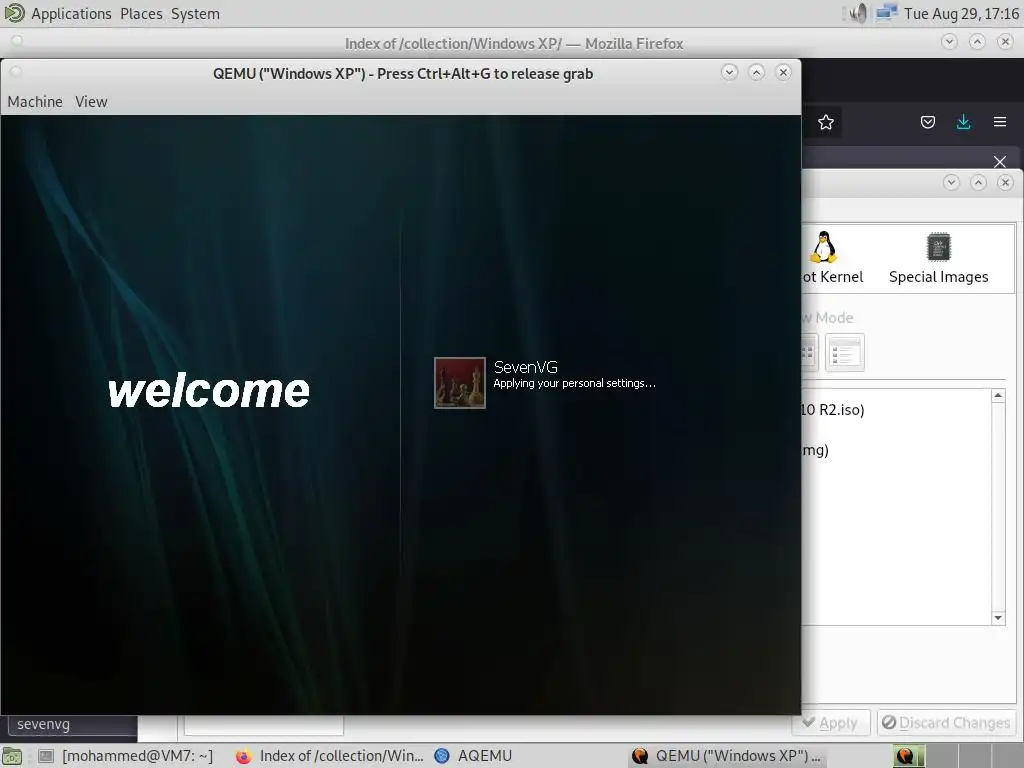This screenshot has height=768, width=1024.
Task: Switch to mohammed@VM7 terminal in taskbar
Action: (x=127, y=756)
